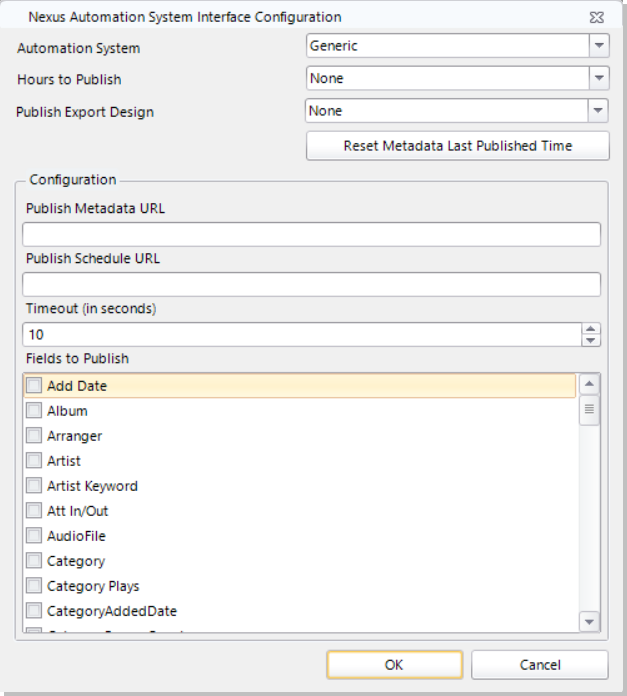The height and width of the screenshot is (696, 627).
Task: Focus the Publish Metadata URL field
Action: 312,234
